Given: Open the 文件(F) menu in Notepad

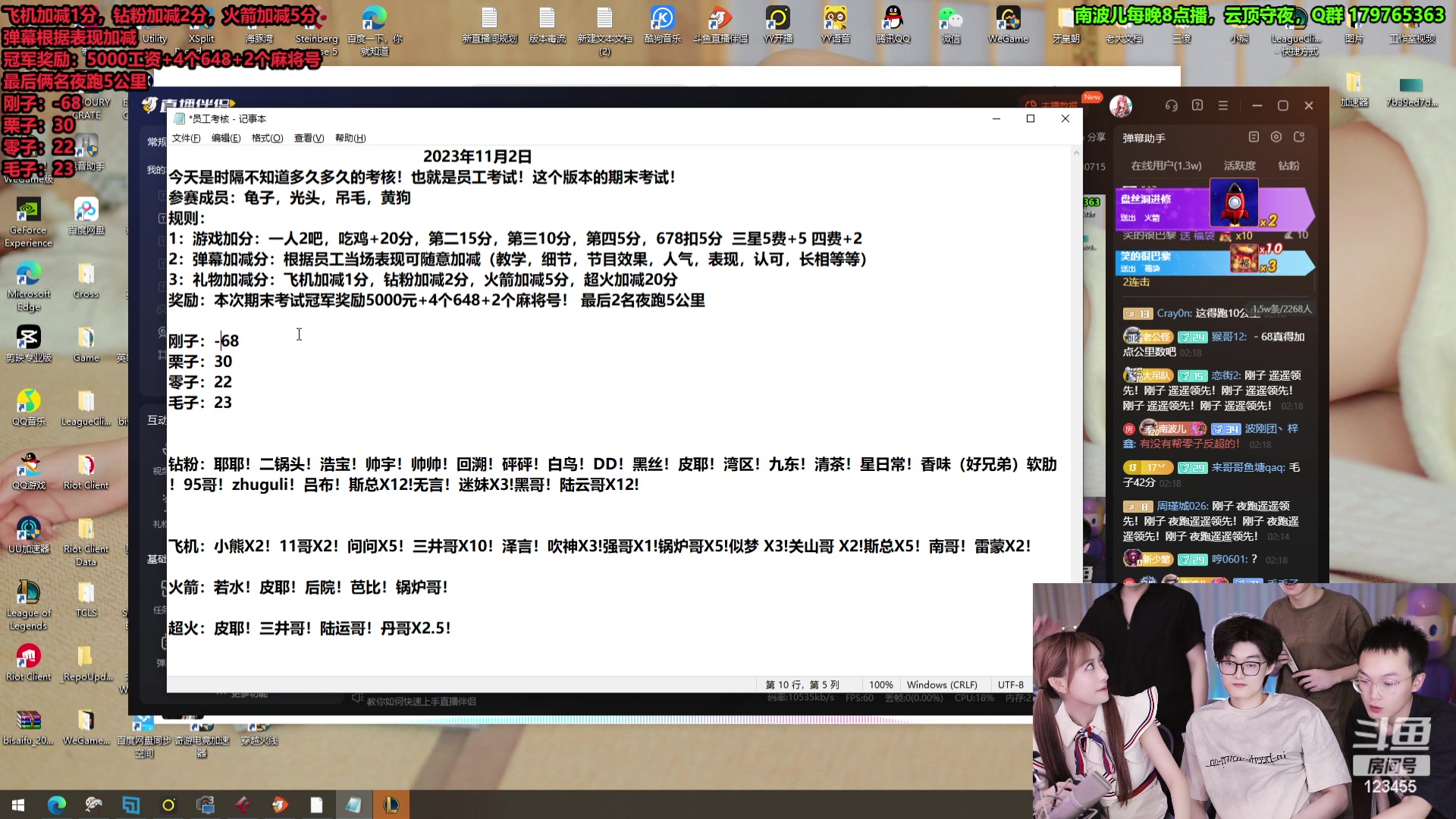Looking at the screenshot, I should [186, 138].
